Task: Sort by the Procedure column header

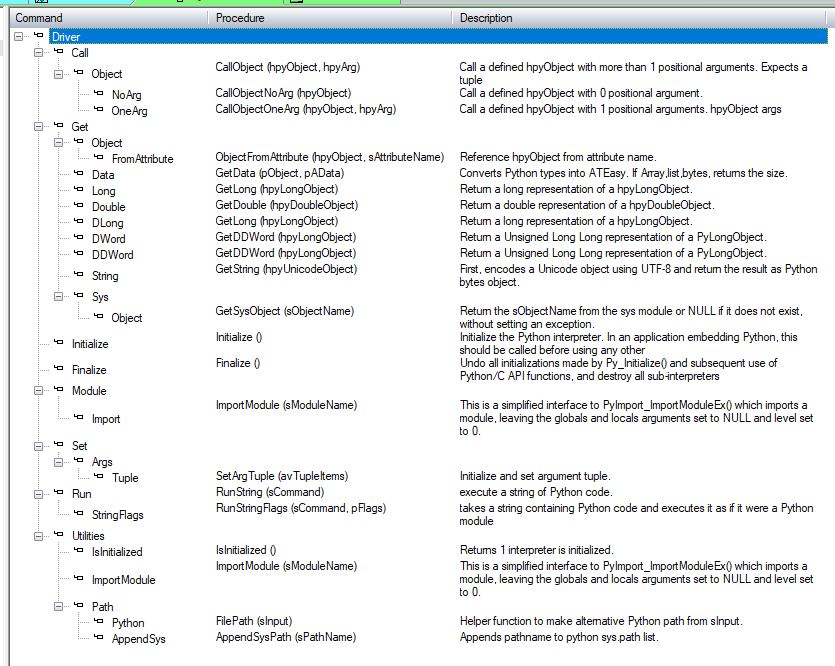Action: point(330,18)
